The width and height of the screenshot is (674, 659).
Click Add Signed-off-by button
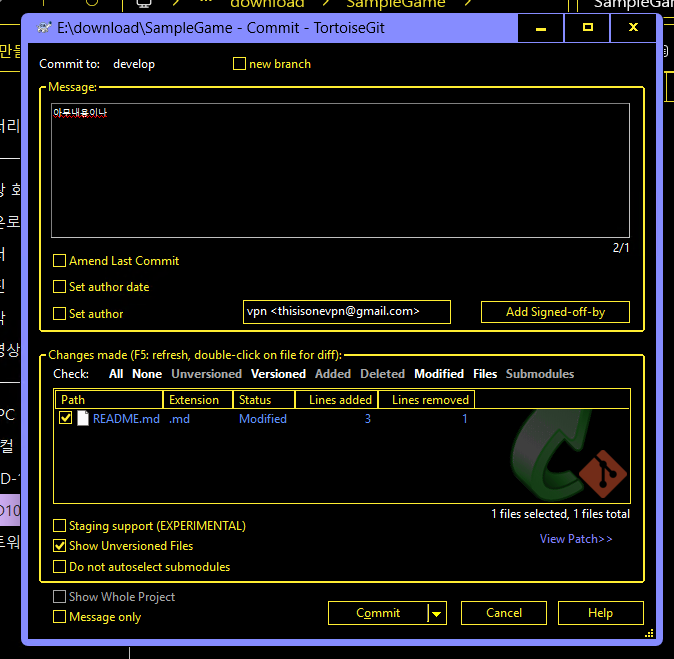click(555, 312)
